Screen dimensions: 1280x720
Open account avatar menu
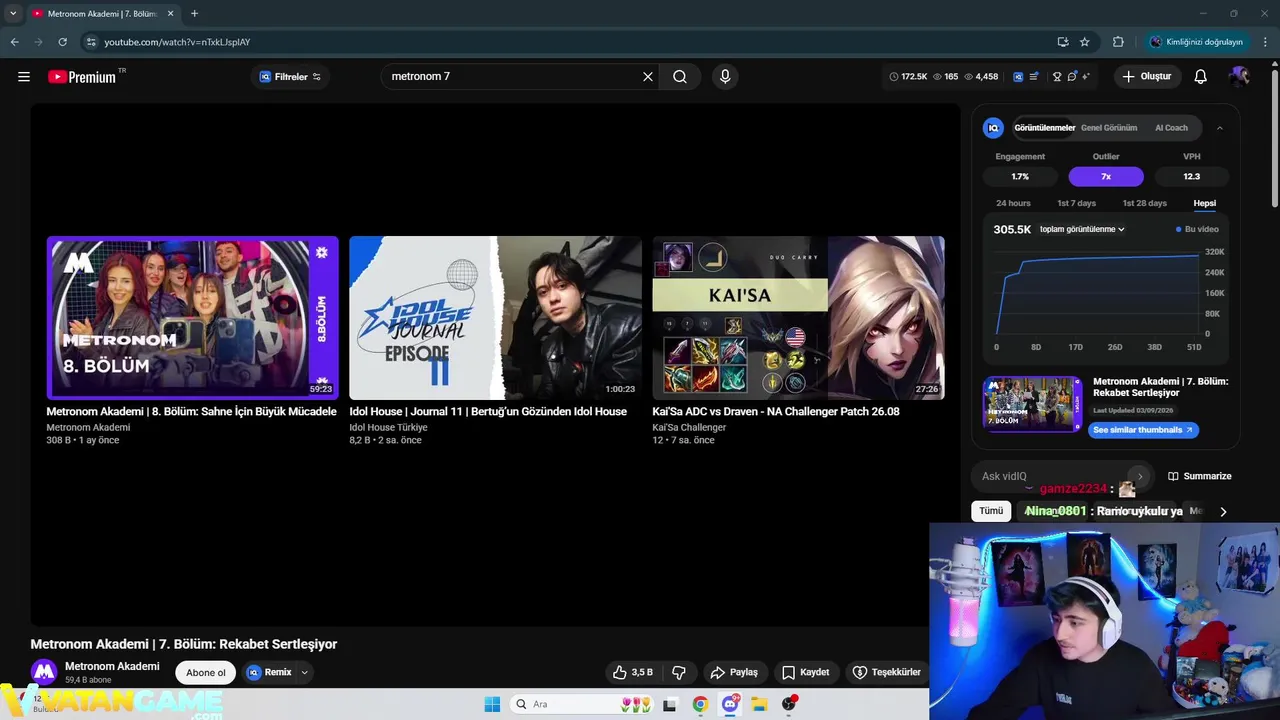tap(1240, 77)
